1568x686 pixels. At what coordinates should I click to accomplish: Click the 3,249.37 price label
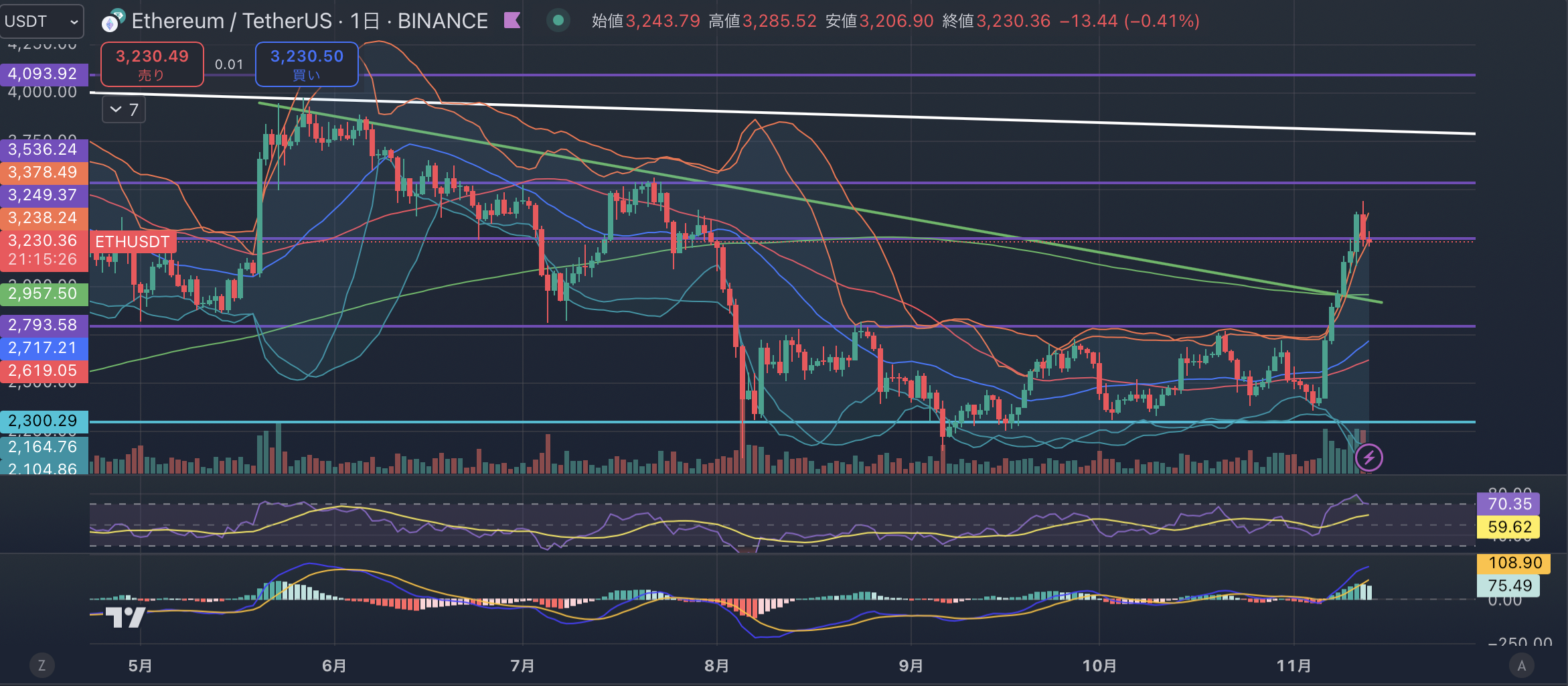coord(44,195)
